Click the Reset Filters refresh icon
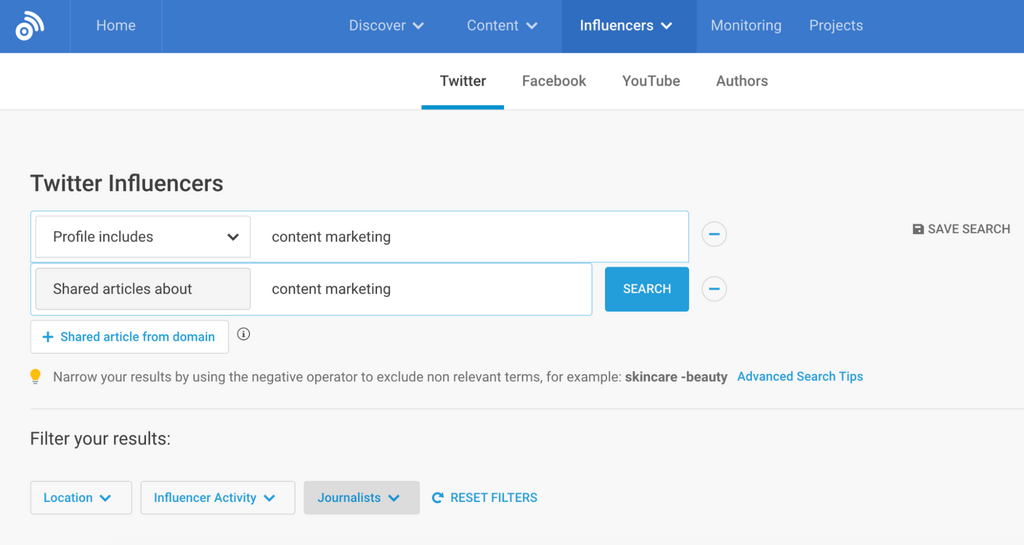1024x545 pixels. tap(437, 497)
